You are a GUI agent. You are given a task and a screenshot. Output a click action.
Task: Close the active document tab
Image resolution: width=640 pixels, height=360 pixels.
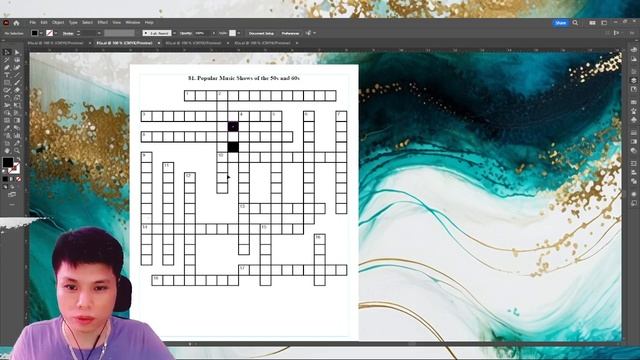click(x=159, y=43)
